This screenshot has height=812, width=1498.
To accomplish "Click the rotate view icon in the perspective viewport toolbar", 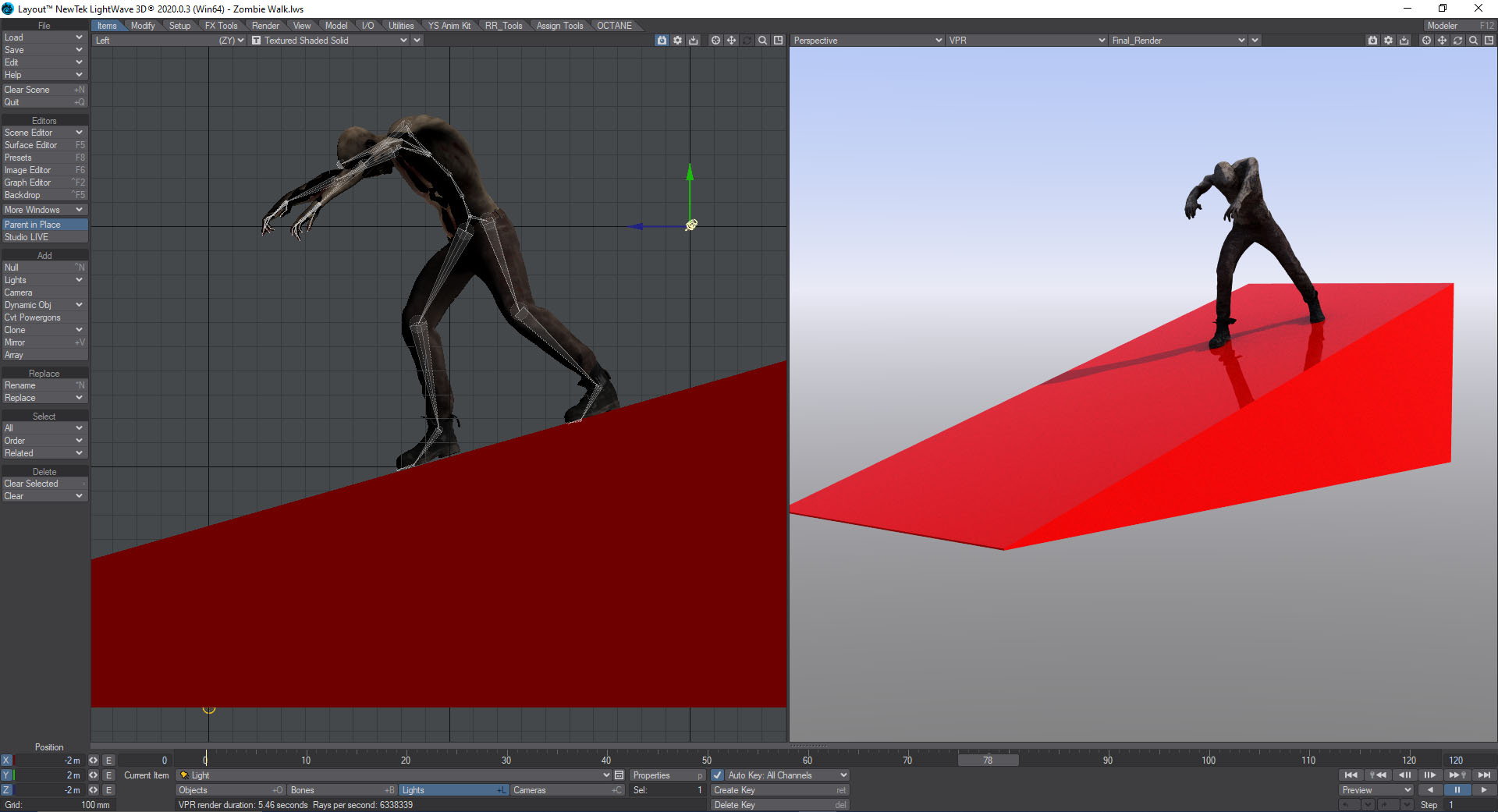I will pyautogui.click(x=1457, y=40).
